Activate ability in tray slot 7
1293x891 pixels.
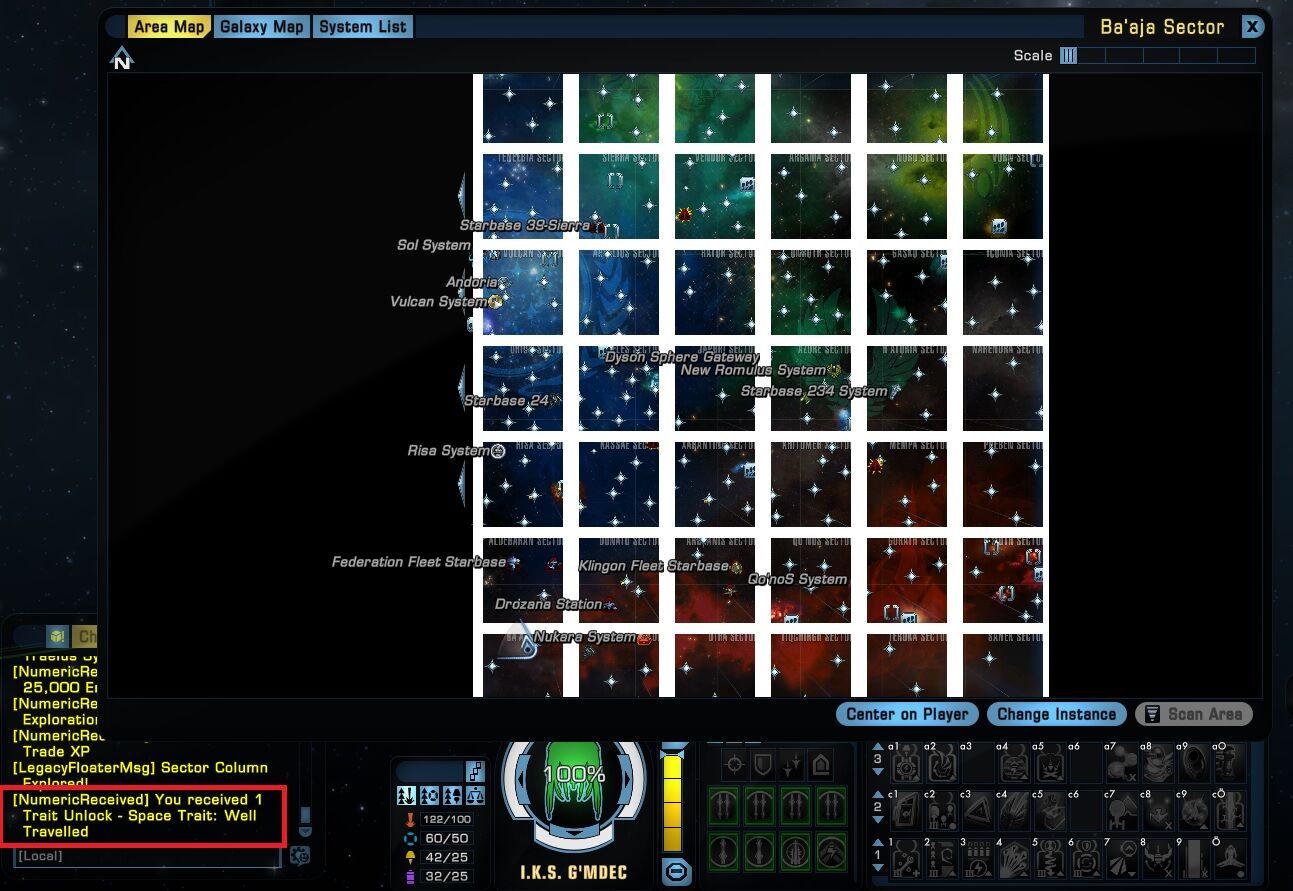[x=1122, y=859]
